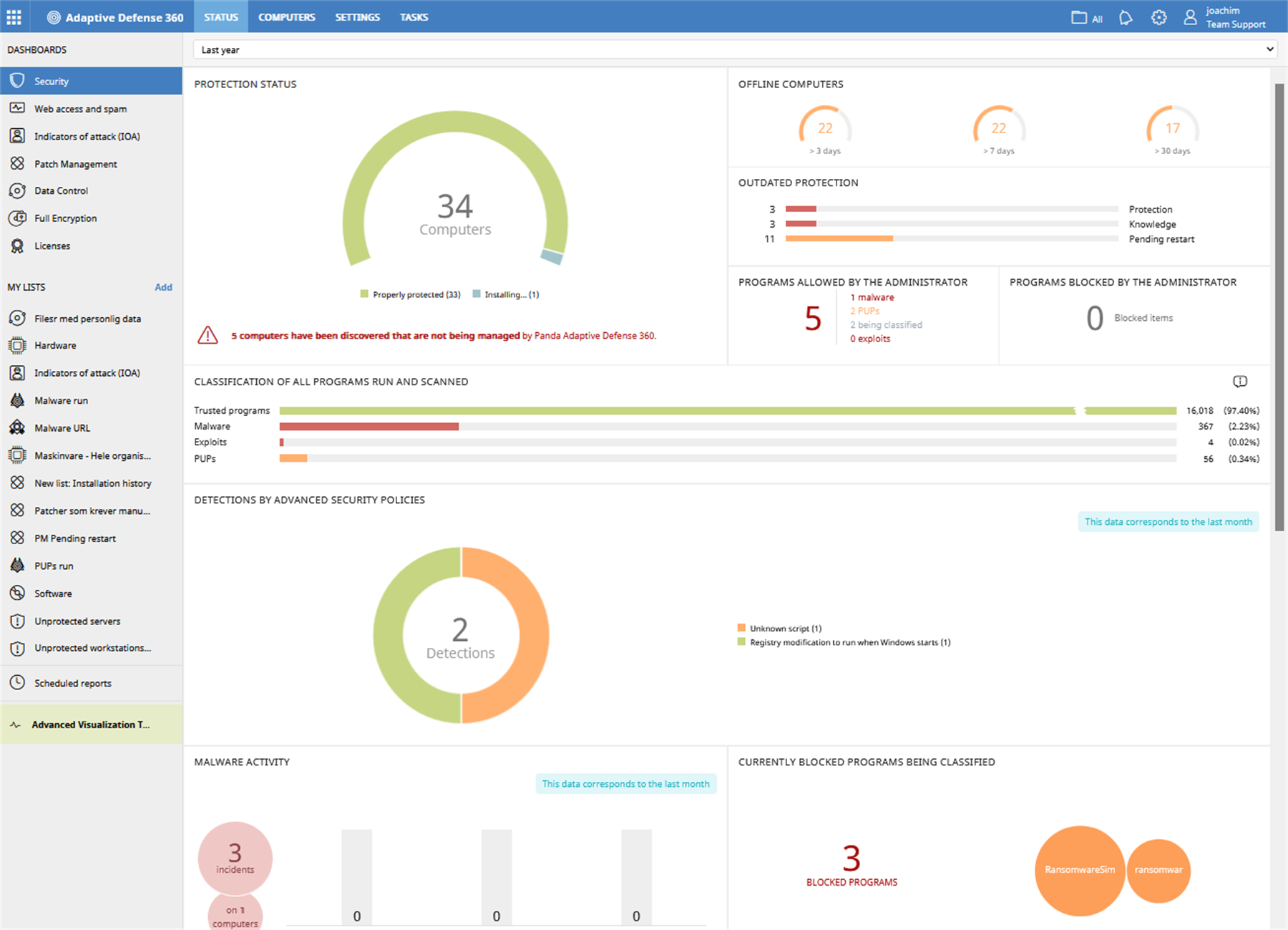The height and width of the screenshot is (930, 1288).
Task: Click the red warning triangle icon
Action: 208,335
